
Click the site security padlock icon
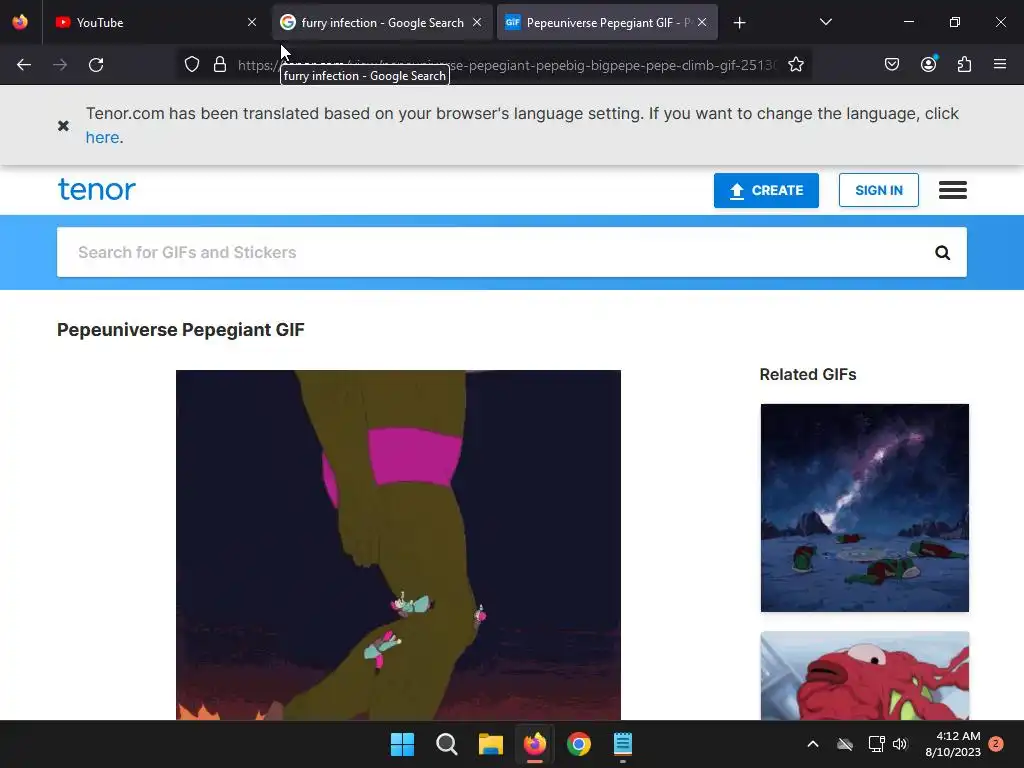(220, 65)
